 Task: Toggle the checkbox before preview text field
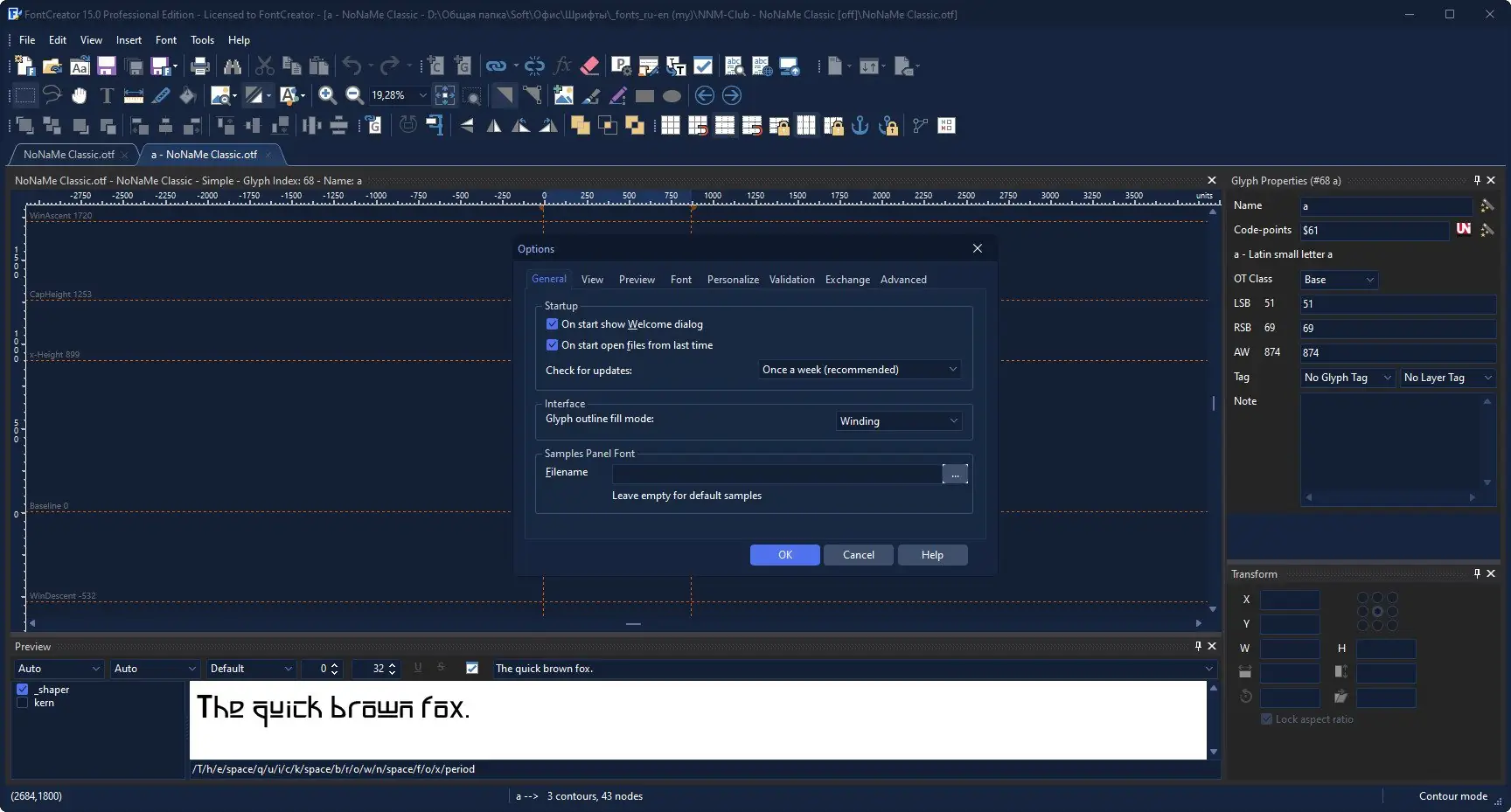pos(472,669)
